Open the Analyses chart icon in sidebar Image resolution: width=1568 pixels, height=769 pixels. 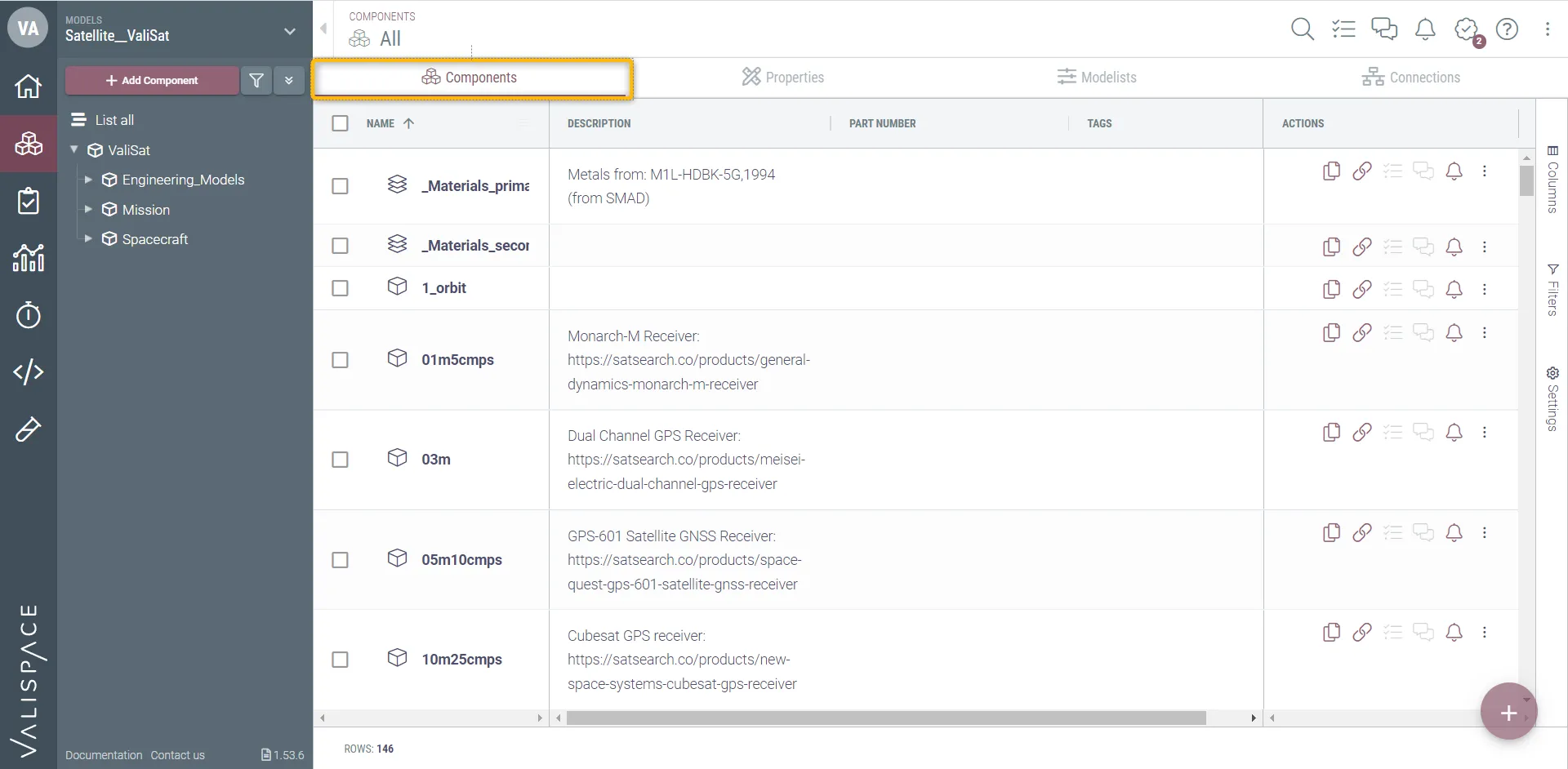coord(29,258)
